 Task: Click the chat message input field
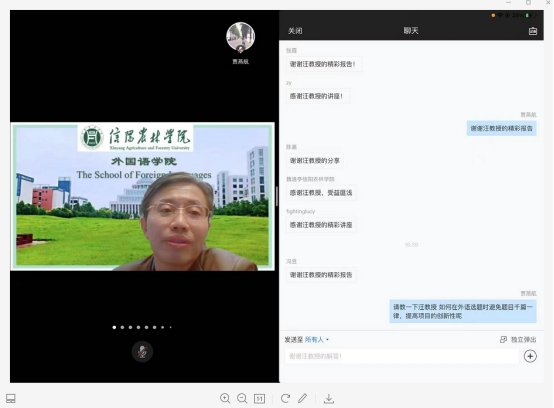tap(402, 356)
